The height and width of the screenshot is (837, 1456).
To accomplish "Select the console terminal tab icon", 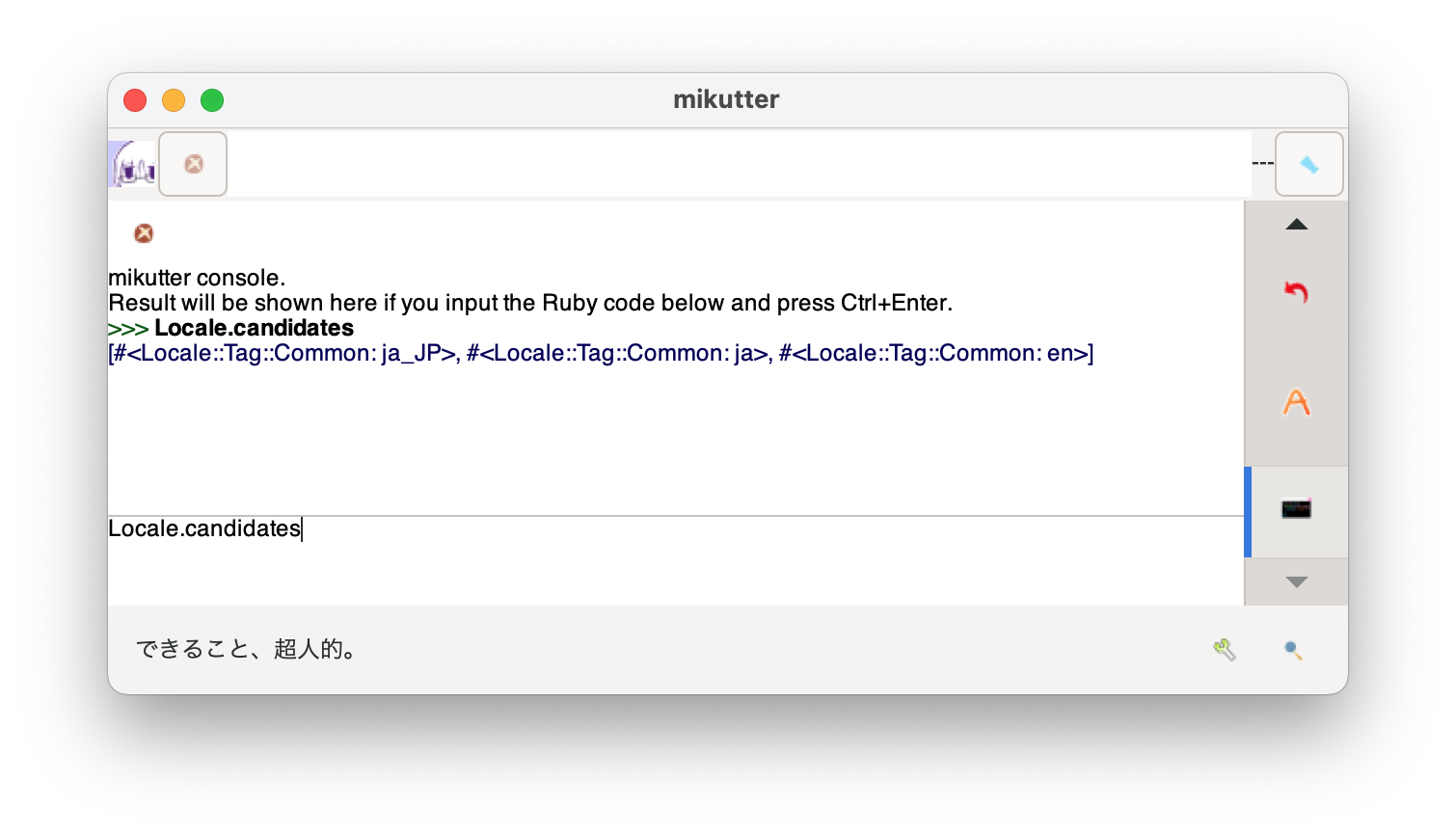I will click(1296, 508).
